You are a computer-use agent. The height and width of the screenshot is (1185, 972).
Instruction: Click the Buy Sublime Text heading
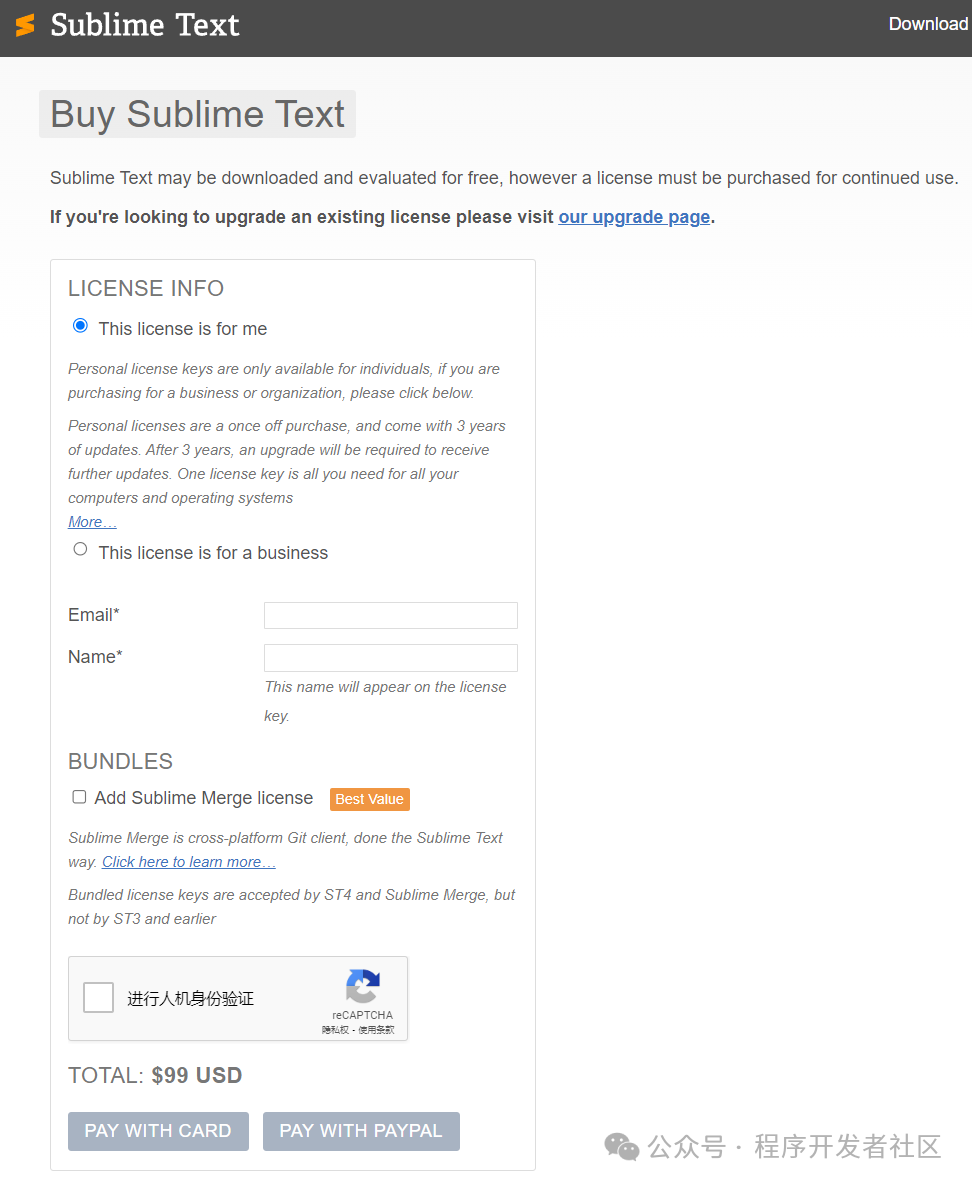[197, 114]
